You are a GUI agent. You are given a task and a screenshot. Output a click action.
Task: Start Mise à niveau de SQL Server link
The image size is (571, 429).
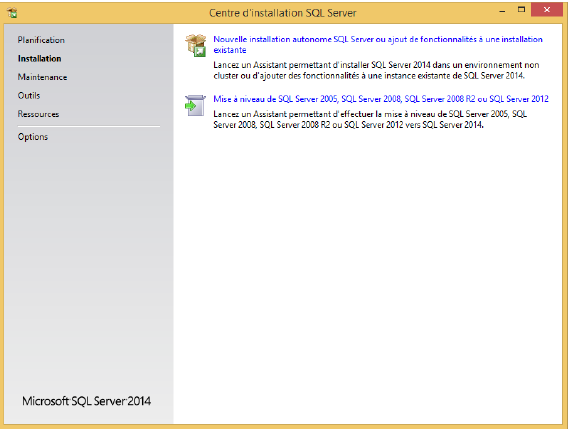(x=381, y=99)
